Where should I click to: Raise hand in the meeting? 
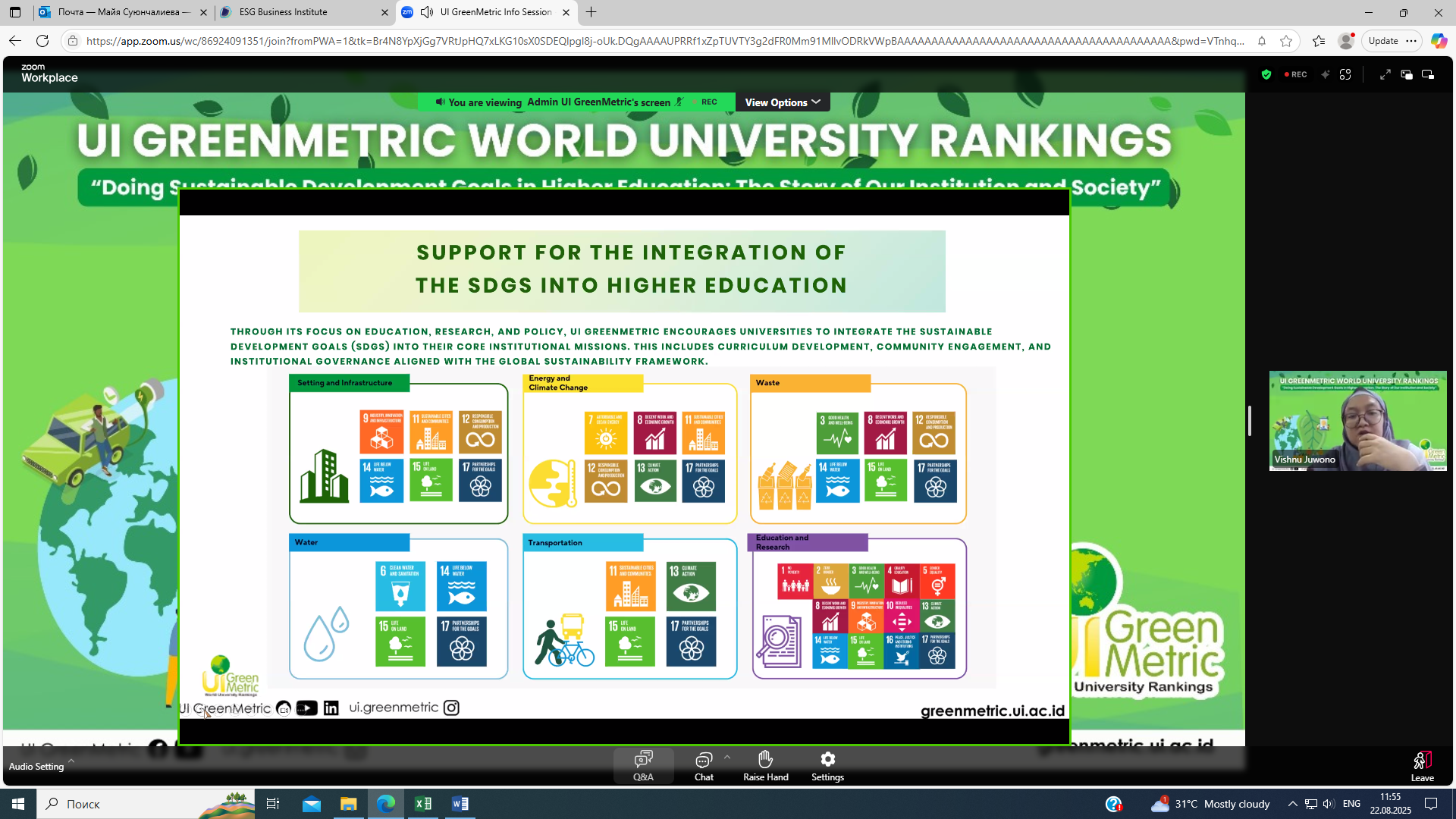(x=765, y=766)
